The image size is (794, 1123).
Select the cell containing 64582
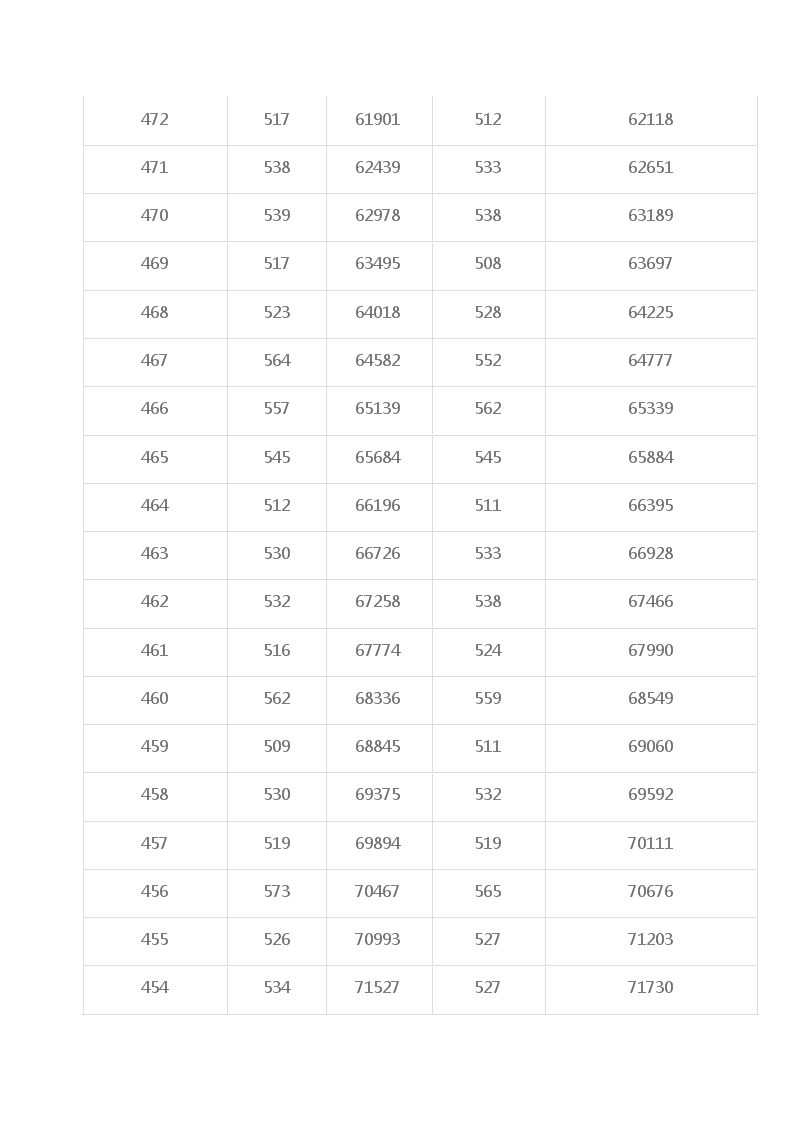click(x=379, y=361)
